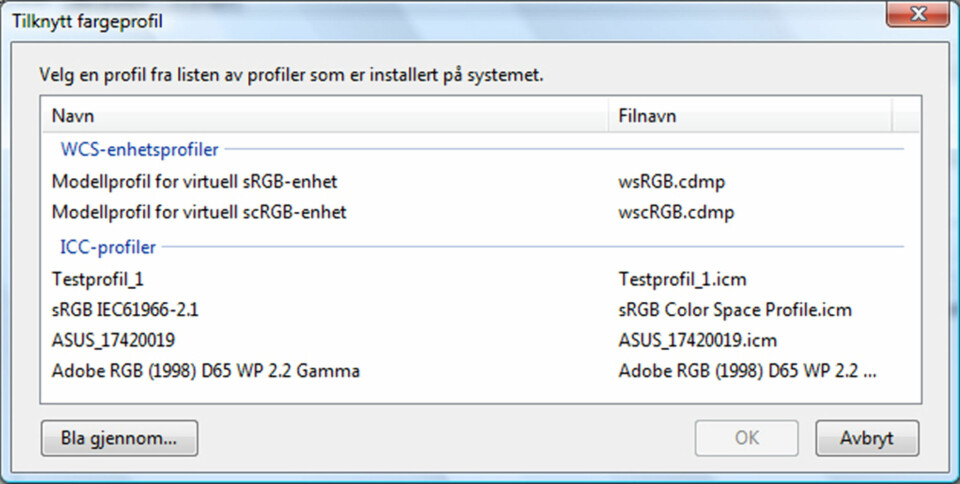Viewport: 960px width, 484px height.
Task: Close the Tilknytt fargeprofil dialog
Action: click(x=918, y=14)
